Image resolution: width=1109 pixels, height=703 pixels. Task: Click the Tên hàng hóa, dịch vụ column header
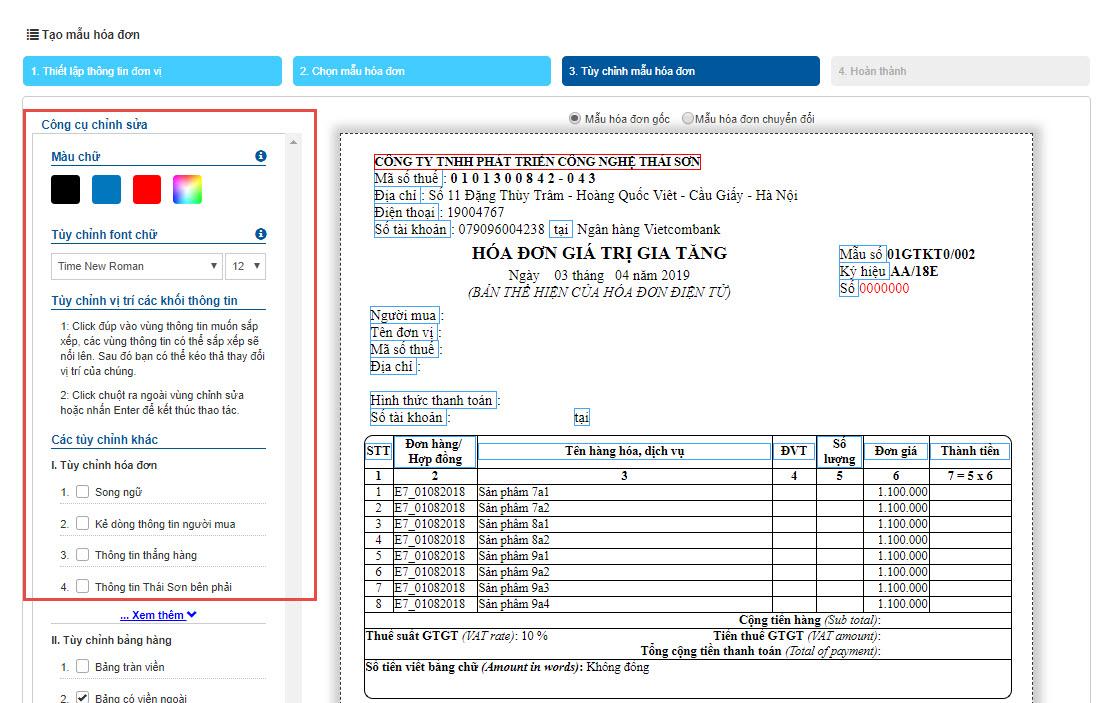pyautogui.click(x=624, y=451)
